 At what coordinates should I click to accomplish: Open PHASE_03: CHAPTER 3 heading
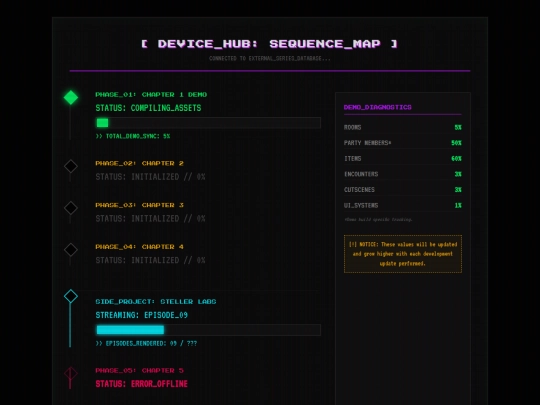pos(139,205)
